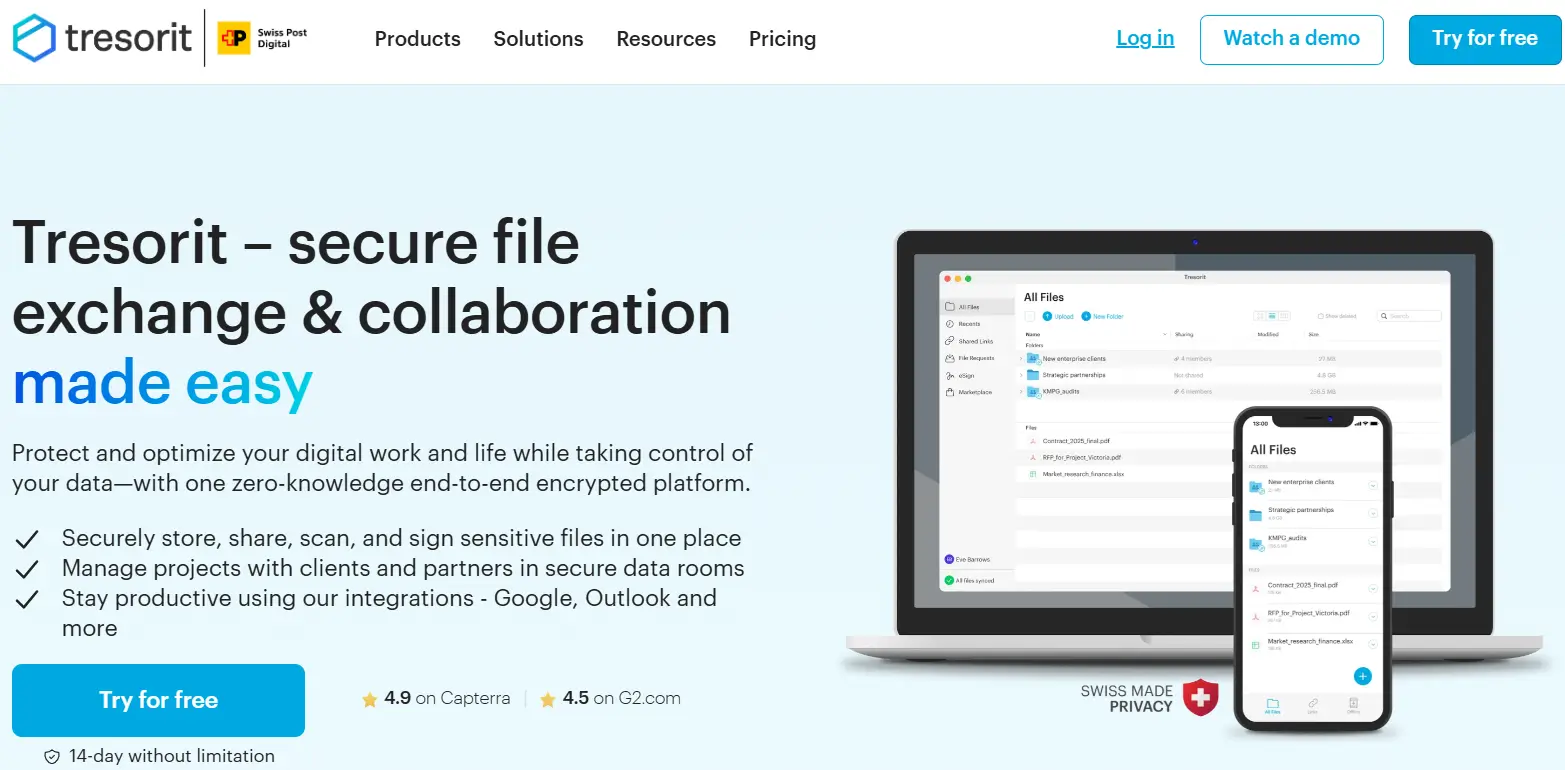
Task: Click the Log in link
Action: click(x=1145, y=39)
